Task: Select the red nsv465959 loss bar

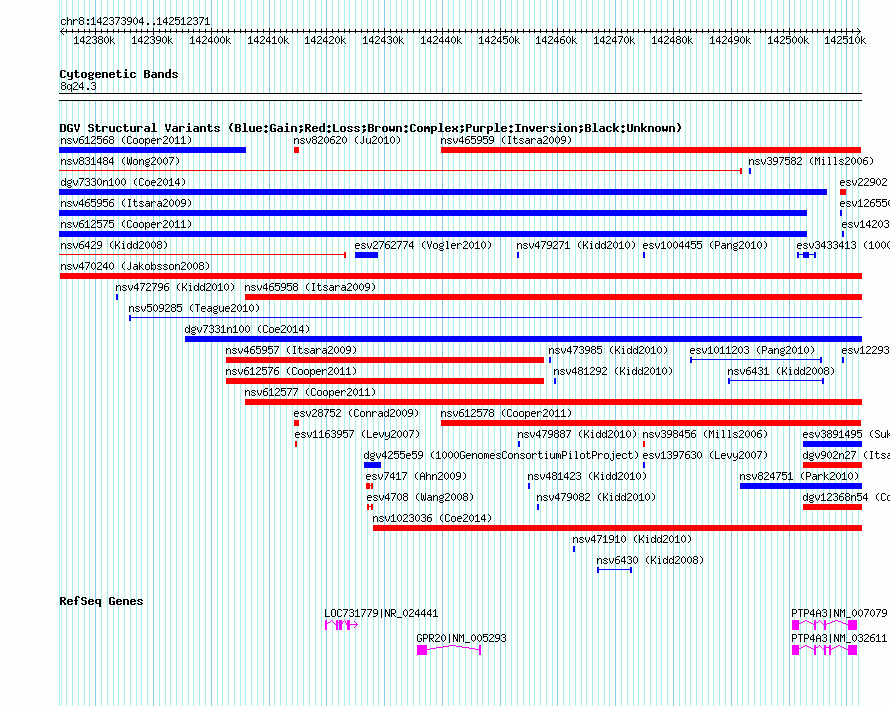Action: [651, 150]
